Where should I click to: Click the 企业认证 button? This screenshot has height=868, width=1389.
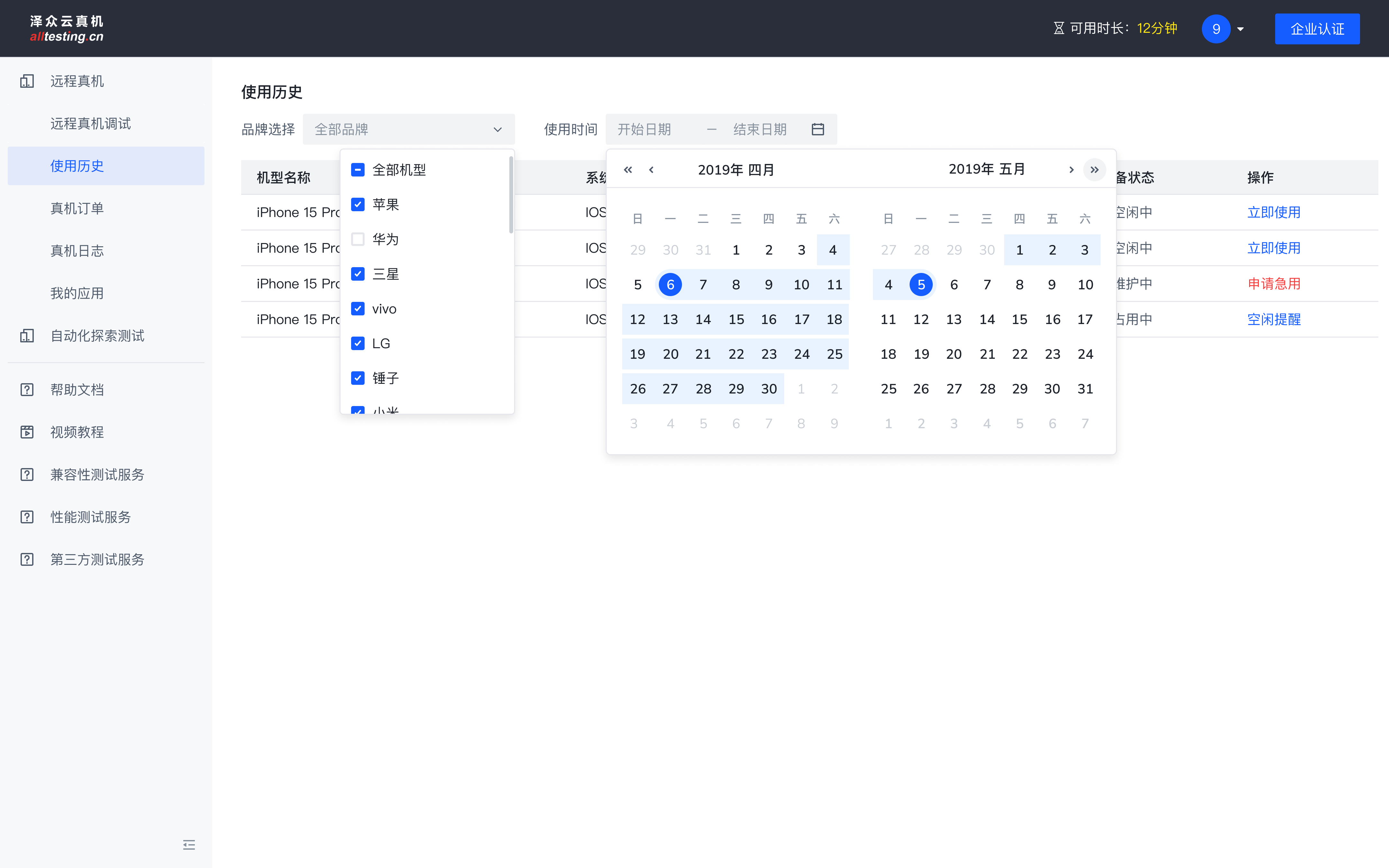click(1317, 29)
